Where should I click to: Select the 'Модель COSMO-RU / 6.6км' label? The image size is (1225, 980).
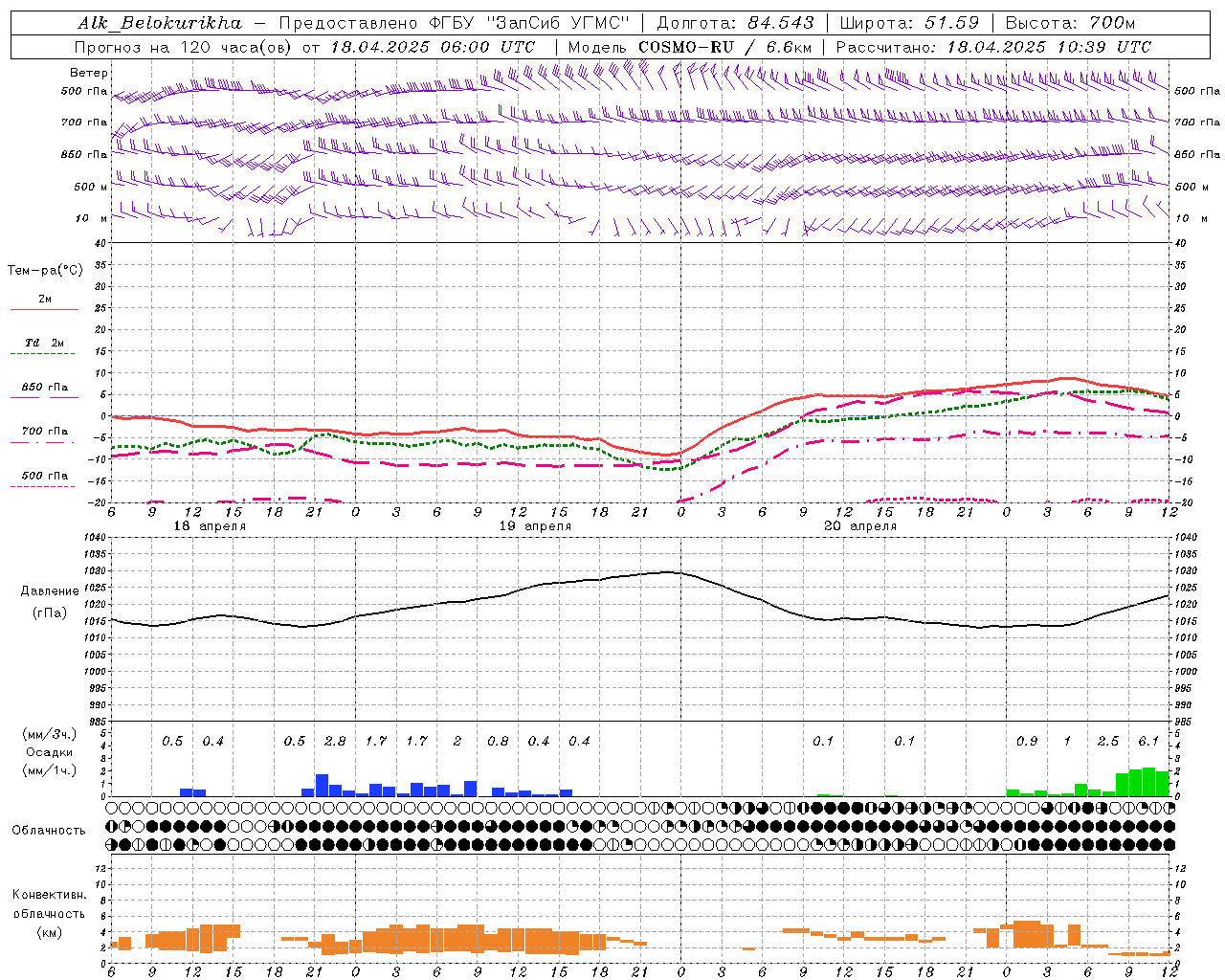690,47
